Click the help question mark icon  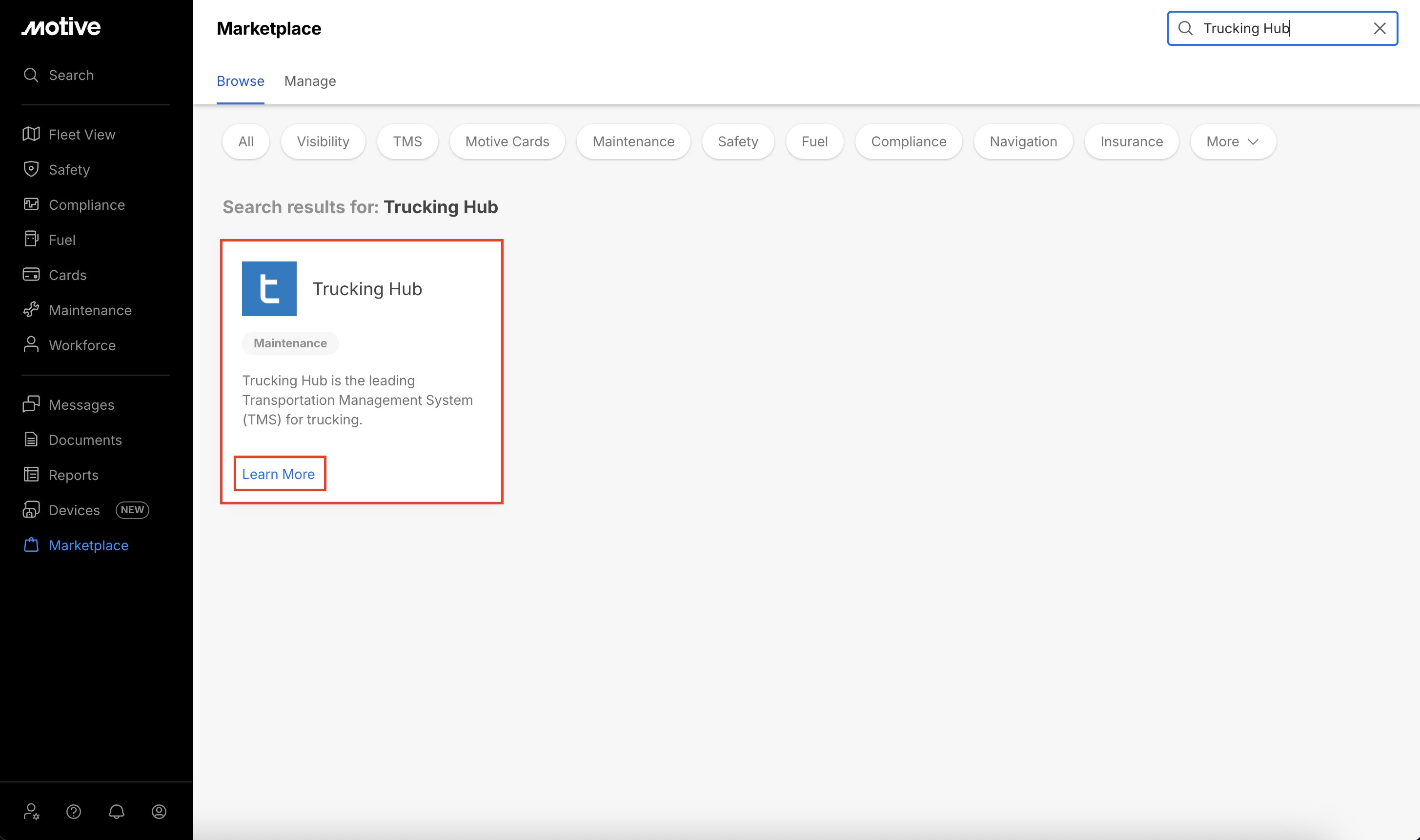(x=74, y=812)
